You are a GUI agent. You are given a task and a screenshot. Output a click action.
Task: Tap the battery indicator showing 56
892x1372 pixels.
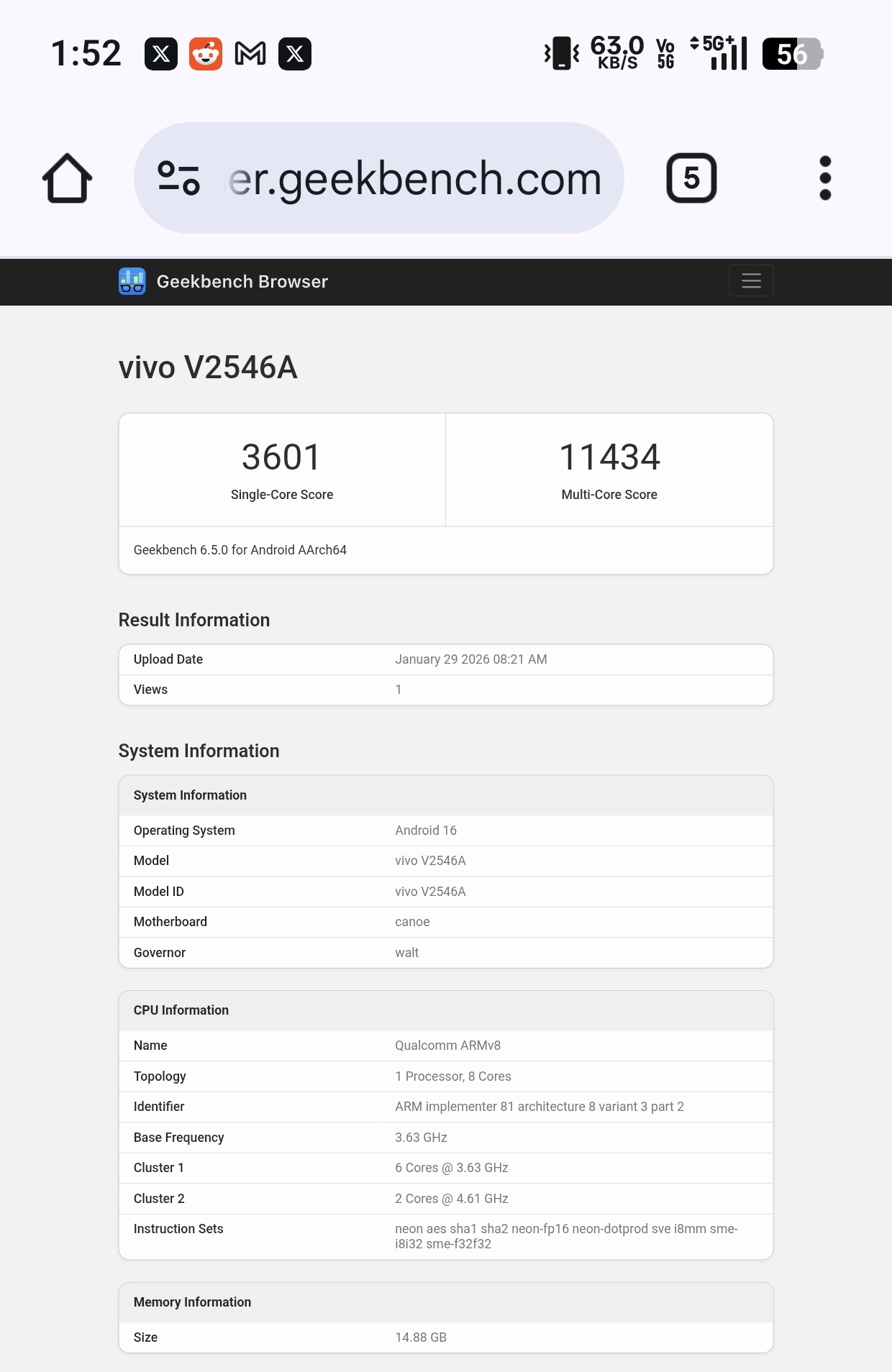click(x=792, y=54)
